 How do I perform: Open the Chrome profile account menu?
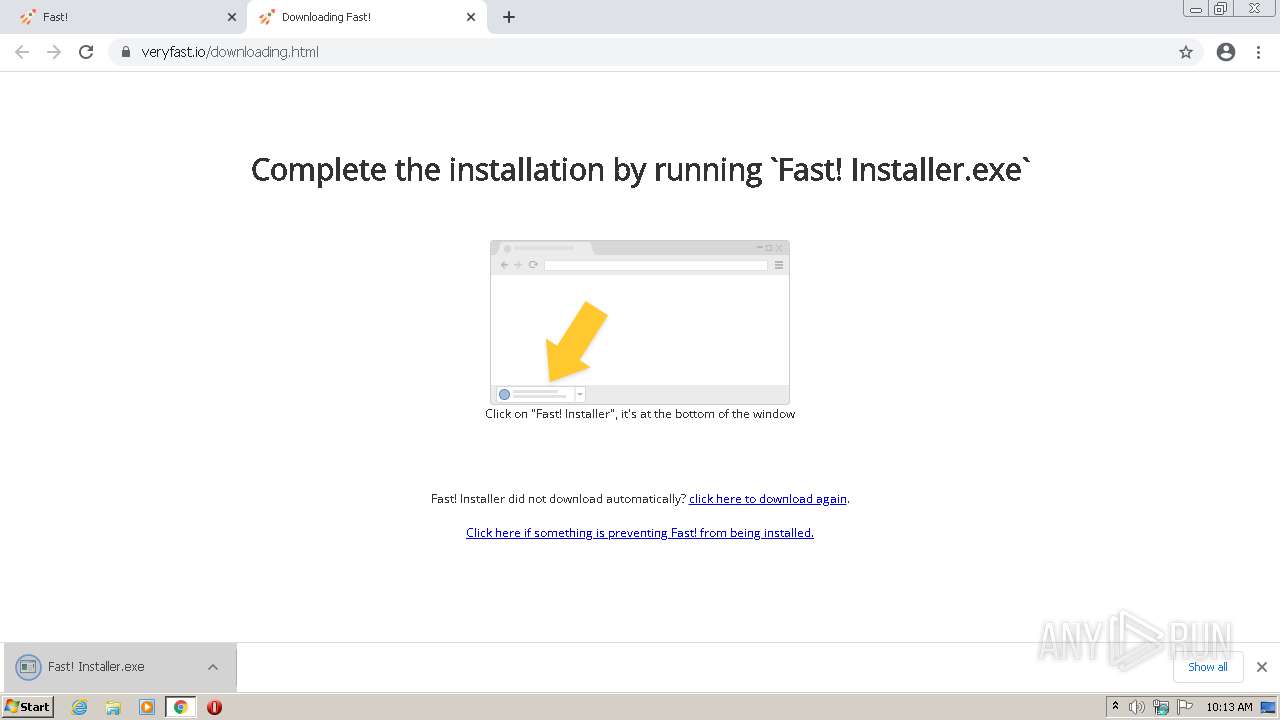1226,52
